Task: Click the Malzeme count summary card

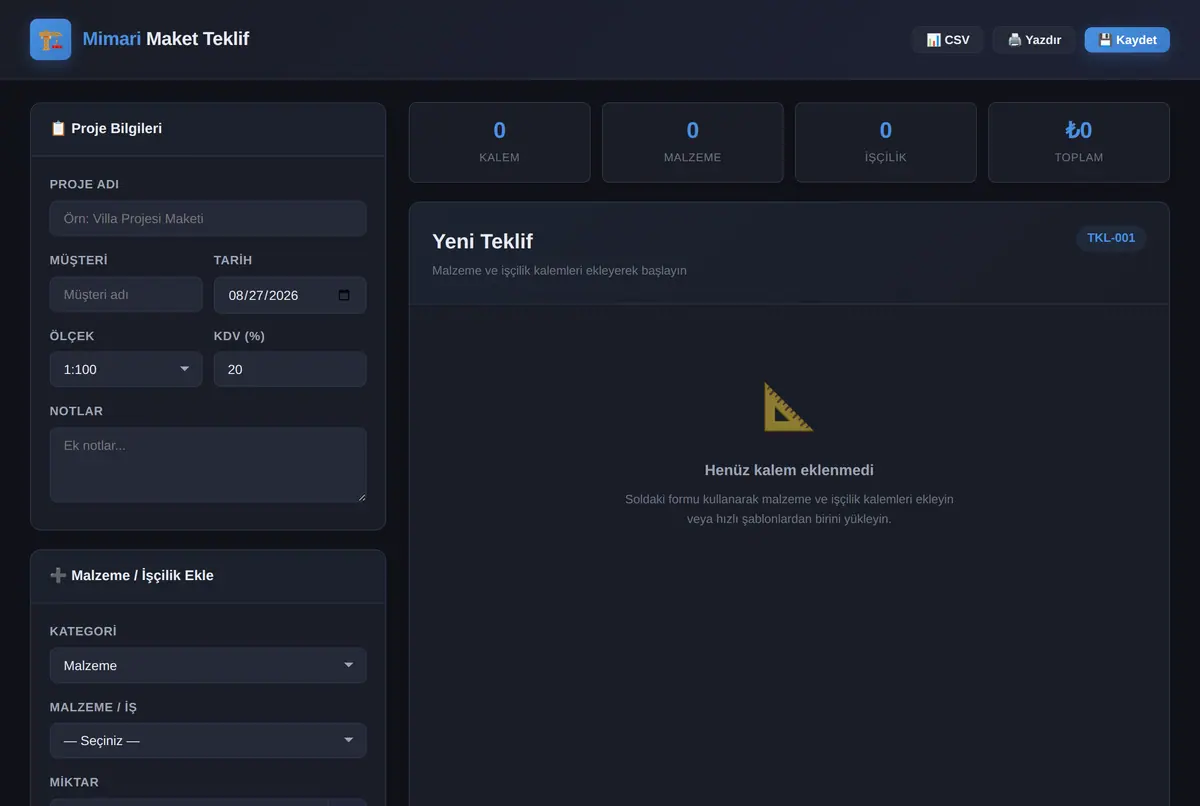Action: click(x=692, y=142)
